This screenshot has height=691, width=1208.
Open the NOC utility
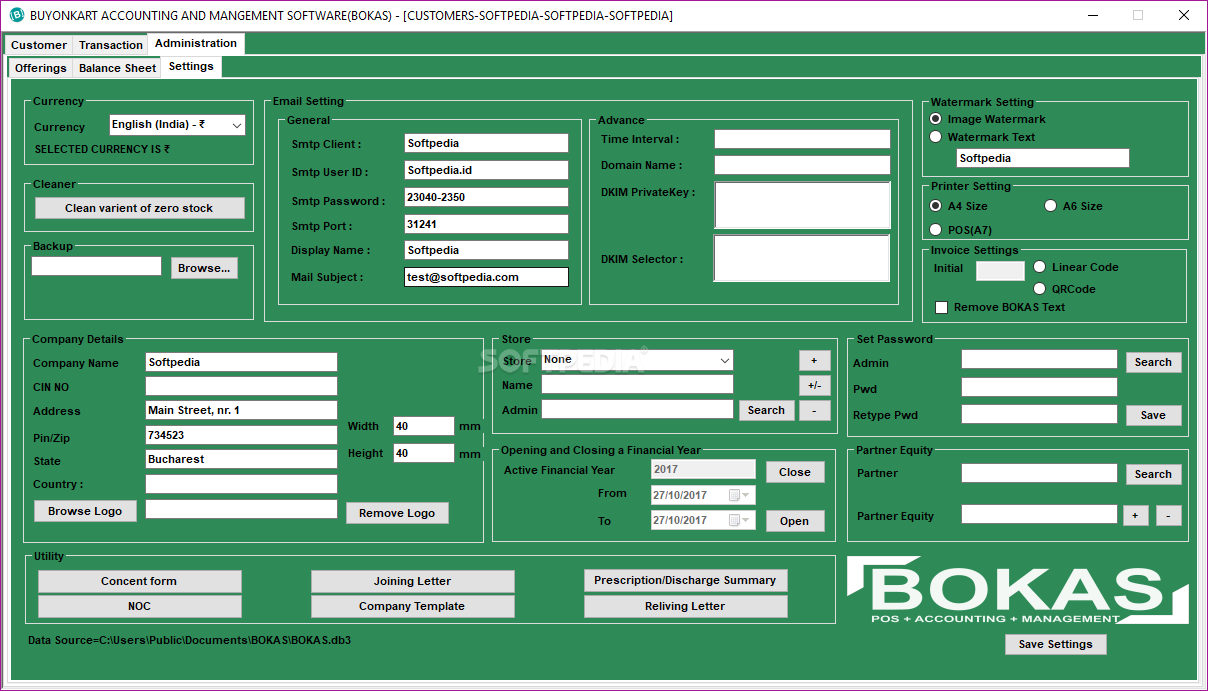[139, 606]
